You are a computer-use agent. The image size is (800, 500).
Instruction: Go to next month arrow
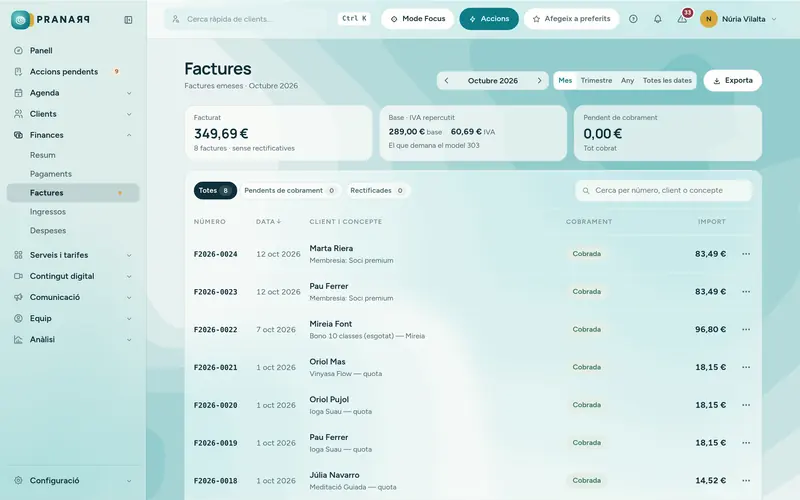coord(539,81)
